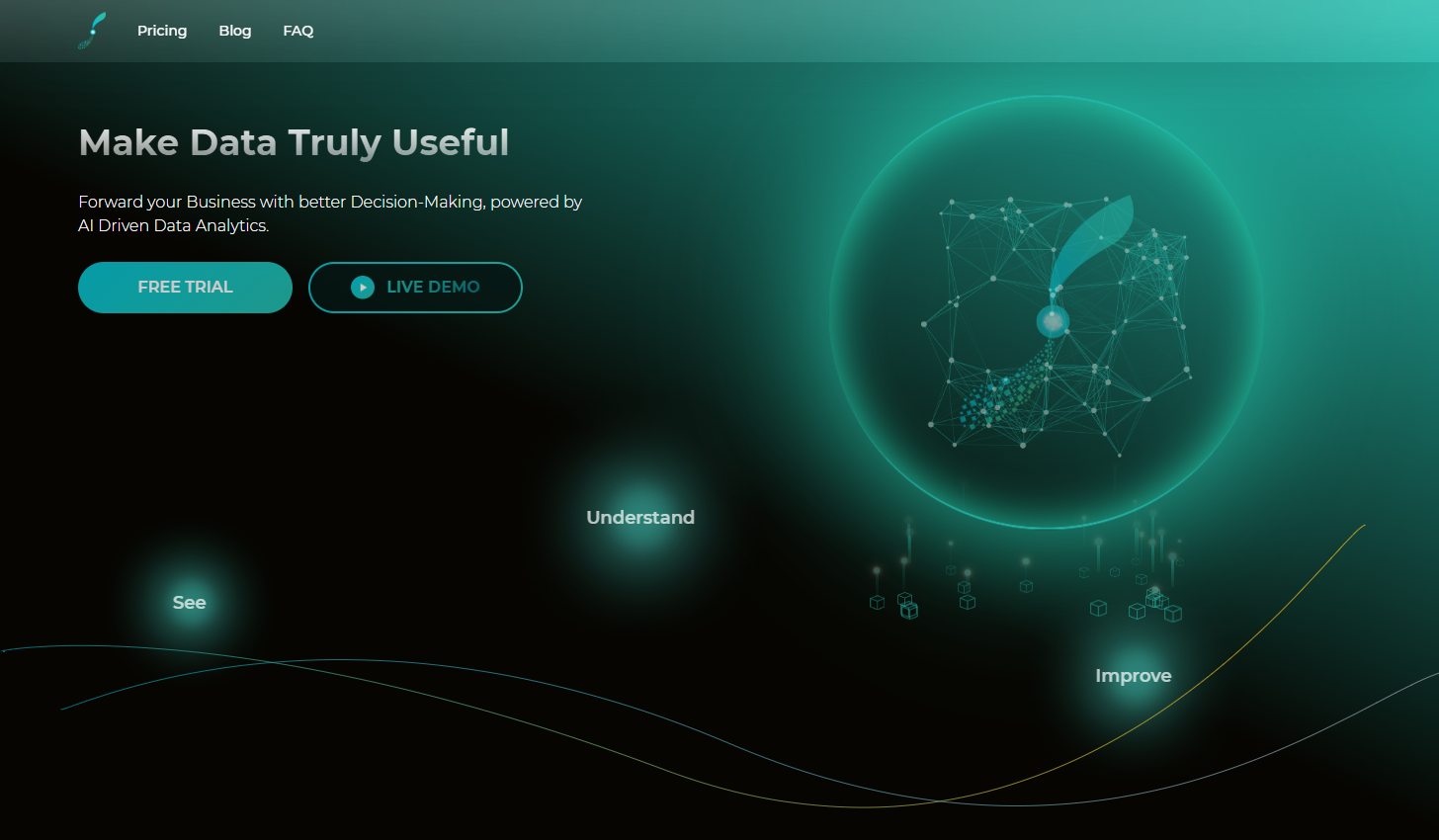Click the play icon in the LIVE DEMO button
Screen dimensions: 1439x840
363,288
